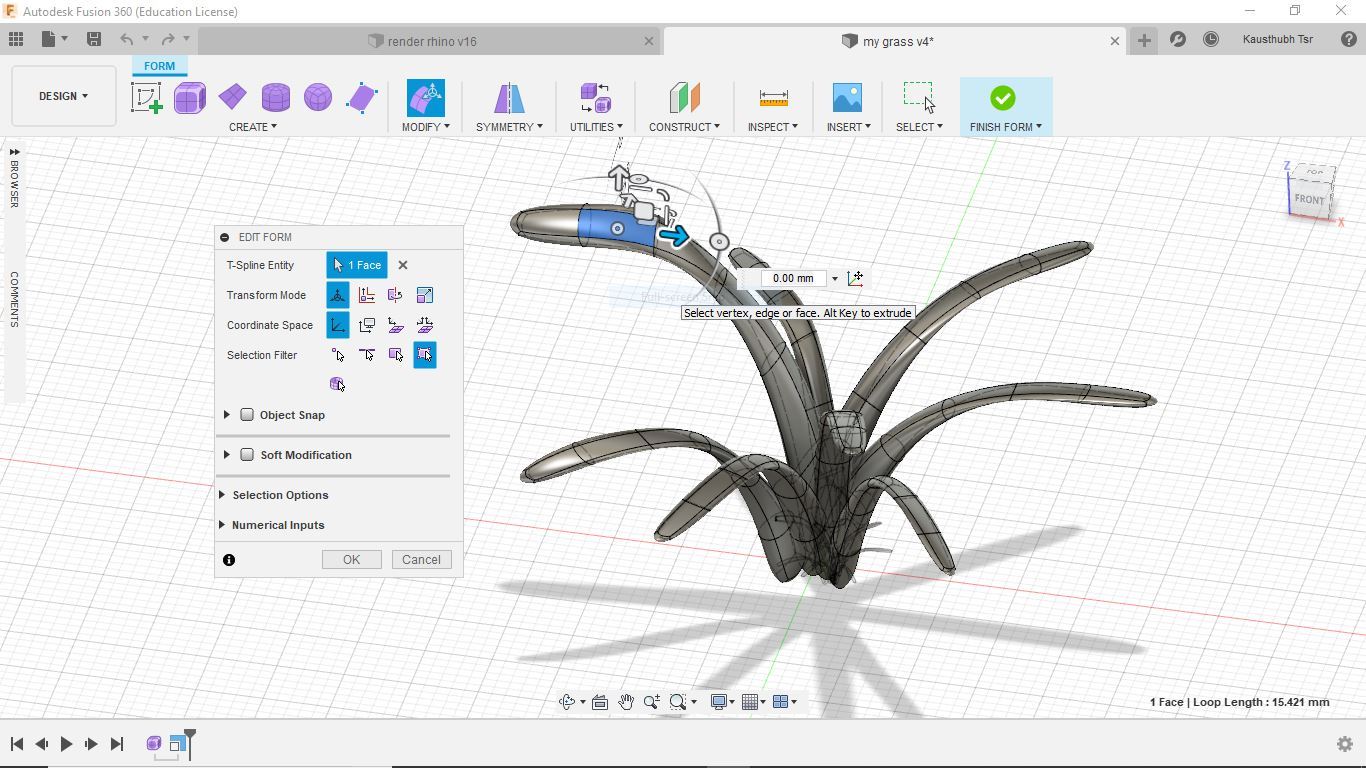Select the Create Sketch tool
This screenshot has width=1366, height=768.
coord(147,98)
